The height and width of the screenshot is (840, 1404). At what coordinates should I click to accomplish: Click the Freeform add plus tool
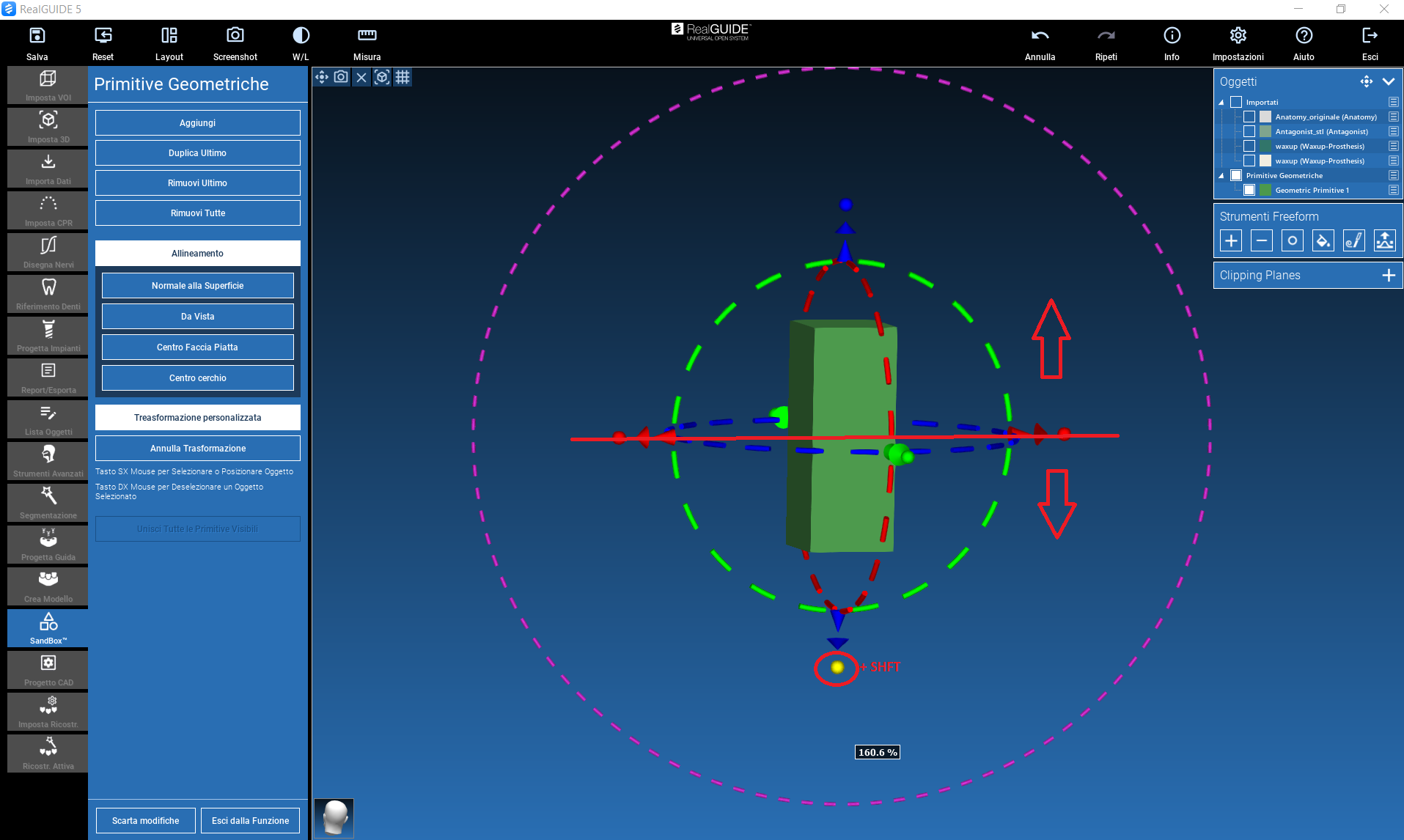(x=1231, y=240)
